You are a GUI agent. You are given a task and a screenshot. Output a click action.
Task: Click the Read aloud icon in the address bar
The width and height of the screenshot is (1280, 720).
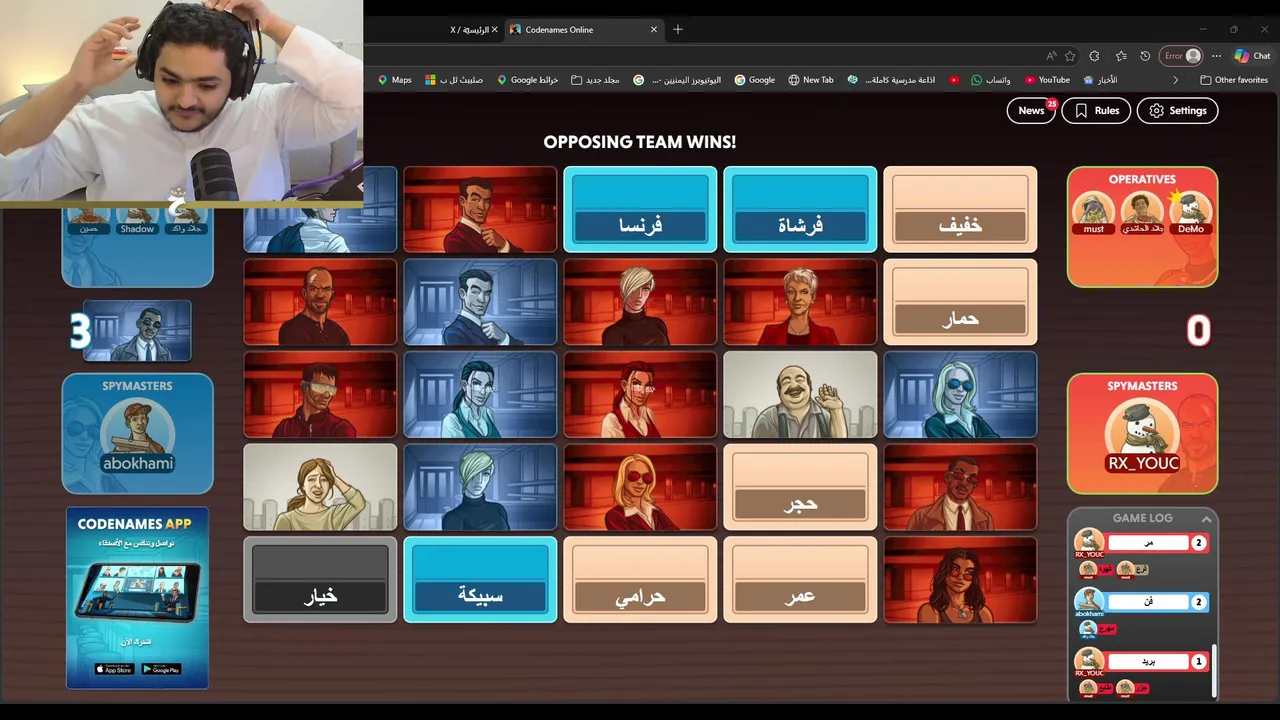(1051, 56)
